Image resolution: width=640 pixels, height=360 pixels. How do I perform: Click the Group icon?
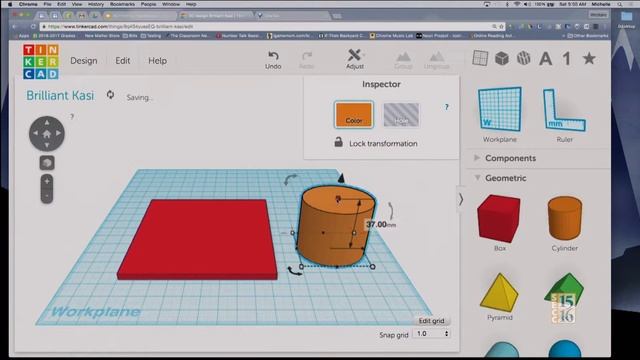tap(403, 60)
